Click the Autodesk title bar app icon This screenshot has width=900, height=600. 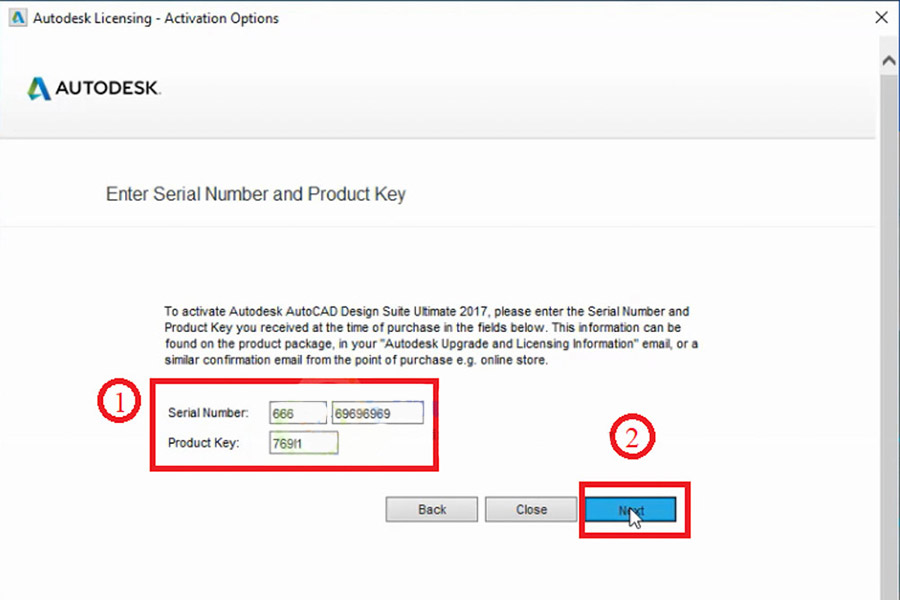[x=18, y=18]
